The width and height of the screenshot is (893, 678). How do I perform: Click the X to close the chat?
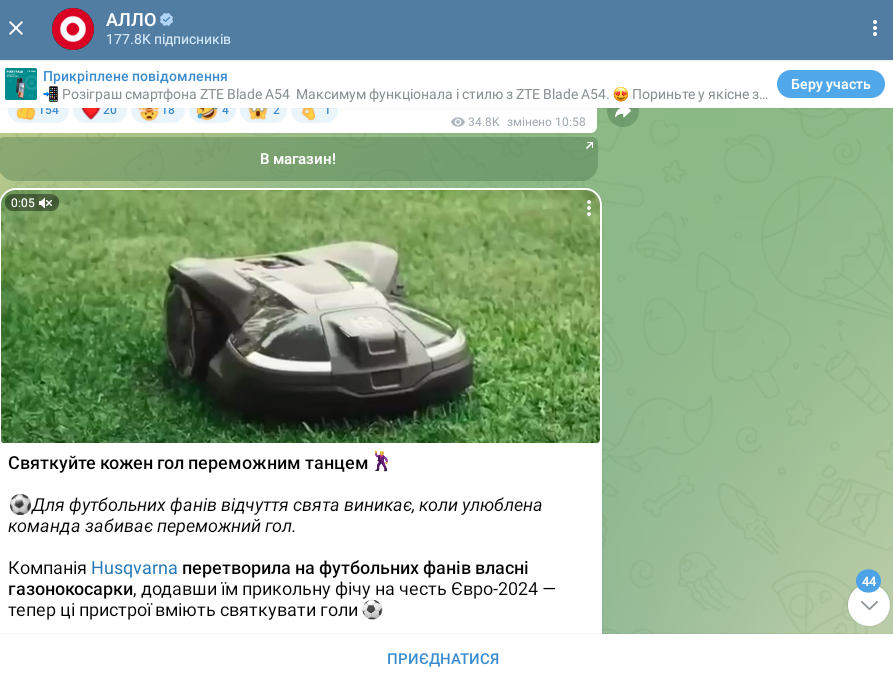15,29
